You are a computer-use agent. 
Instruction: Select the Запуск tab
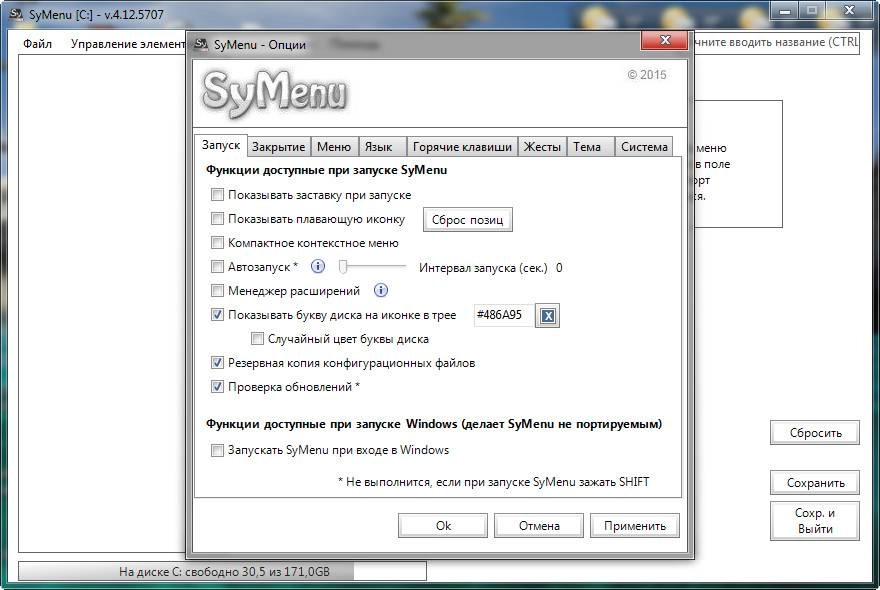(x=221, y=145)
